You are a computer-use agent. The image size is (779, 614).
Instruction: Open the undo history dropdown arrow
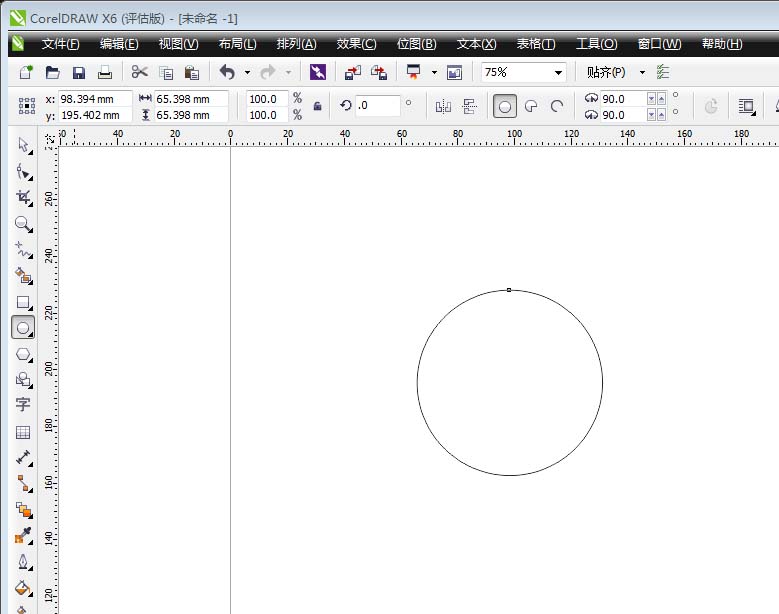coord(247,72)
